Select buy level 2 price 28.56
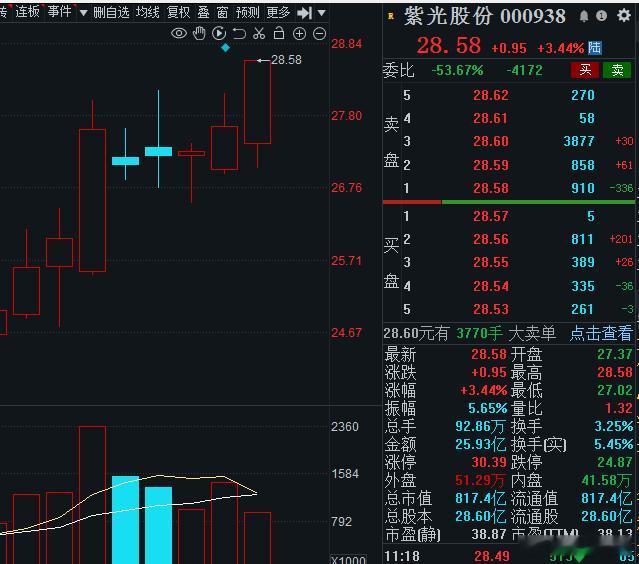 (491, 239)
